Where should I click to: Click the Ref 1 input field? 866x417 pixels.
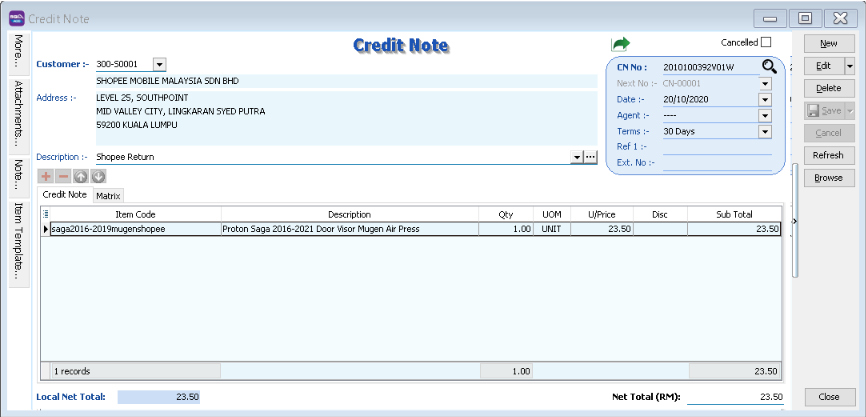point(716,147)
